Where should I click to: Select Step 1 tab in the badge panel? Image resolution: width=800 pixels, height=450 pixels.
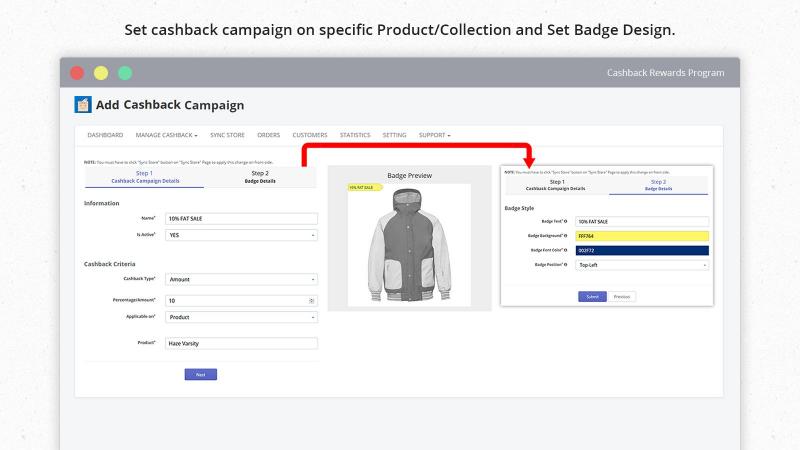(x=556, y=185)
